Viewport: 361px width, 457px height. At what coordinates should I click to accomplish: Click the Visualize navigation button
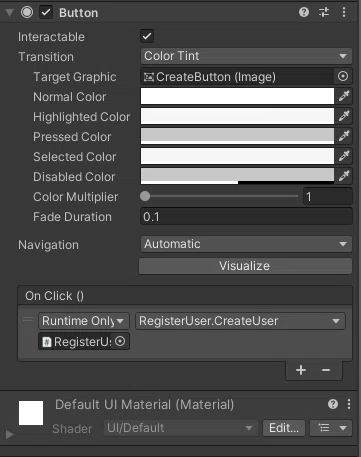(x=245, y=266)
